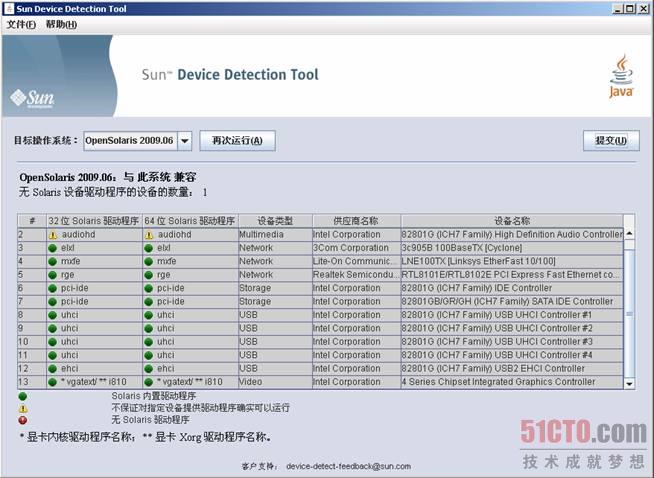Select the LNE100TX Linksys EtherFast device name
Screen dimensions: 654x478
(512, 261)
